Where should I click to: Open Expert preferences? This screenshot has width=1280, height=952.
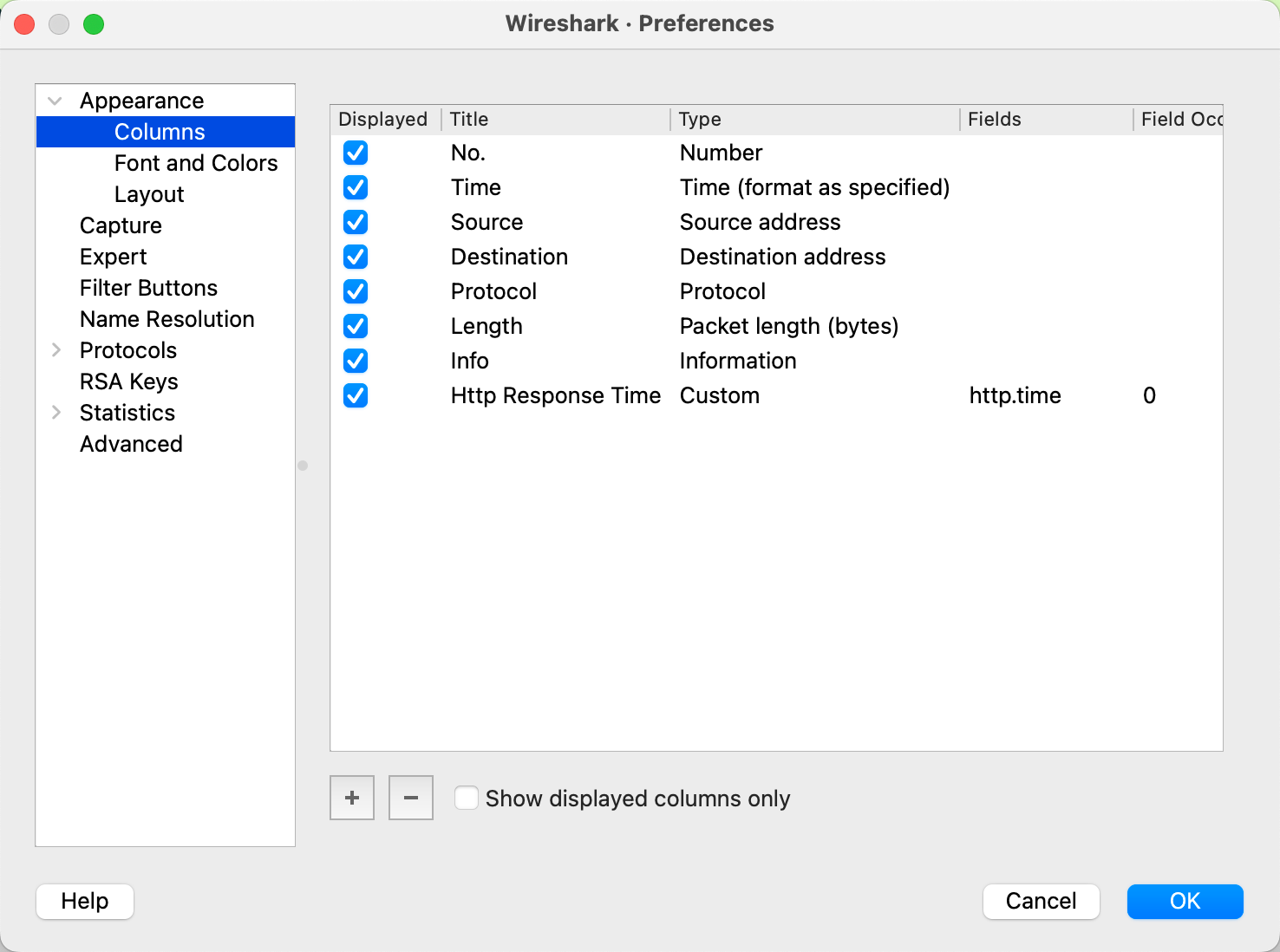click(x=114, y=257)
